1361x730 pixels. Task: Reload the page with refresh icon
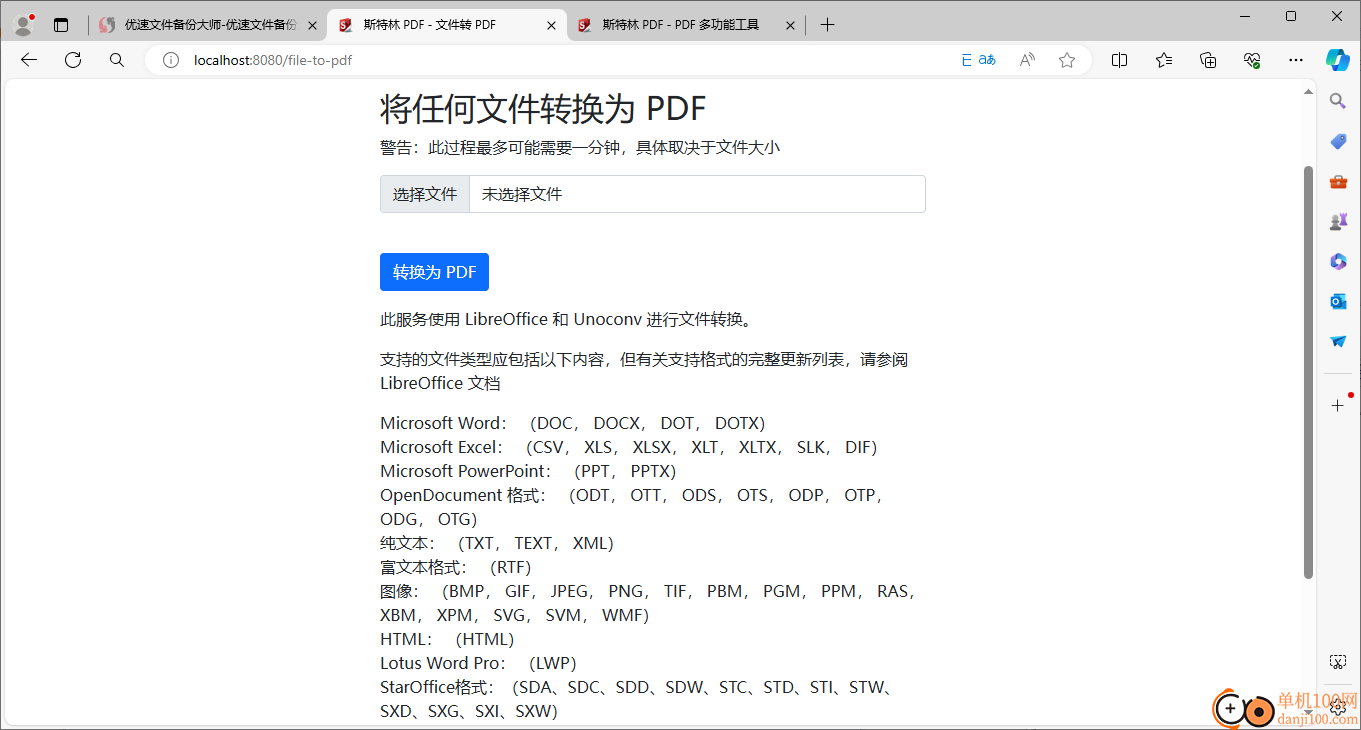pos(73,60)
